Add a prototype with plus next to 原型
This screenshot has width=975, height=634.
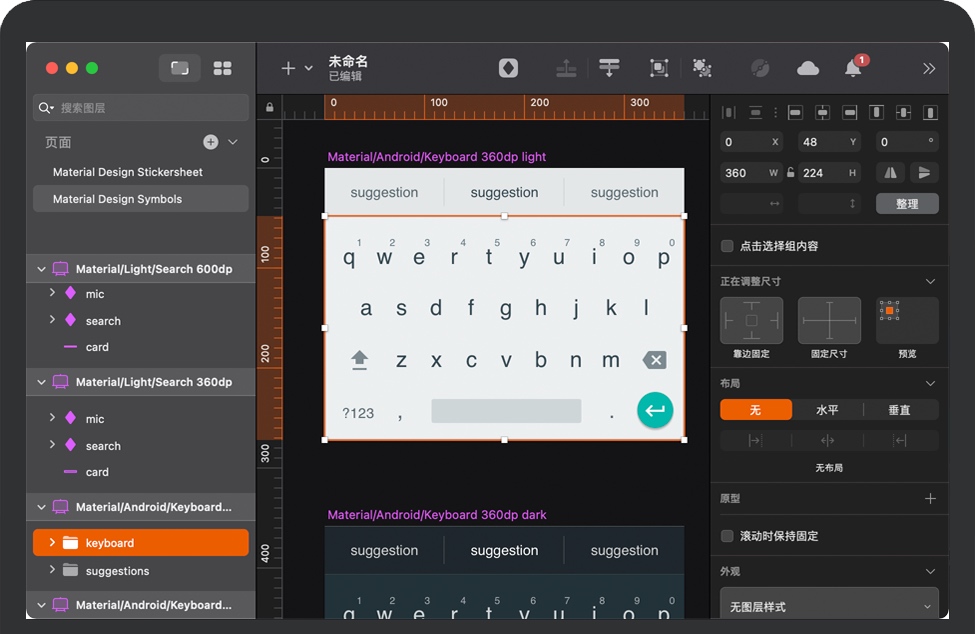[930, 498]
